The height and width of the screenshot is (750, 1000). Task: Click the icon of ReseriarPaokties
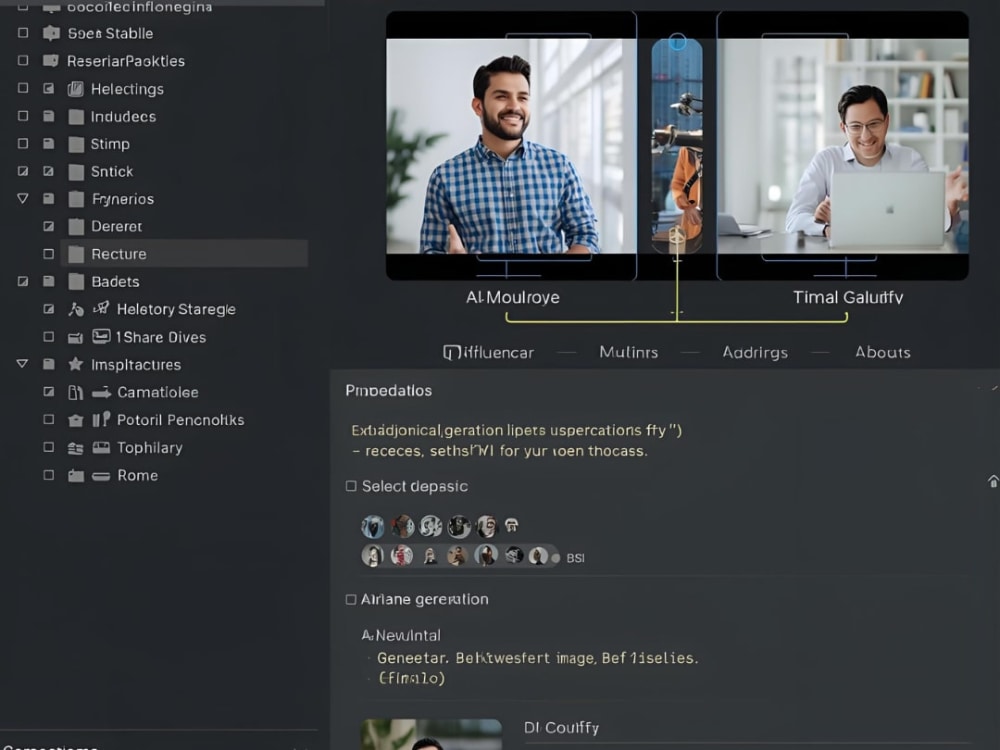pyautogui.click(x=51, y=61)
